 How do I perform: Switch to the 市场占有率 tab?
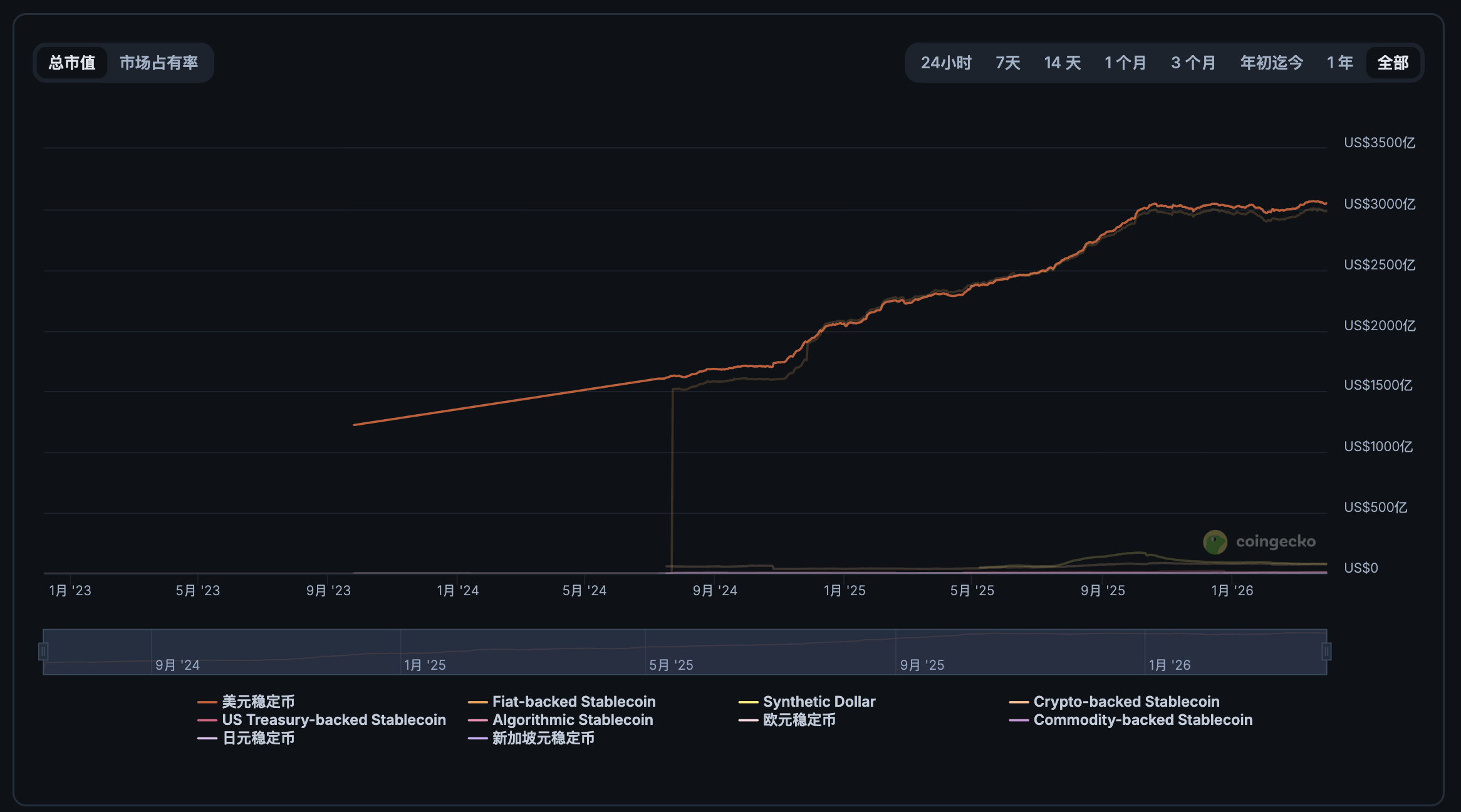click(x=159, y=63)
